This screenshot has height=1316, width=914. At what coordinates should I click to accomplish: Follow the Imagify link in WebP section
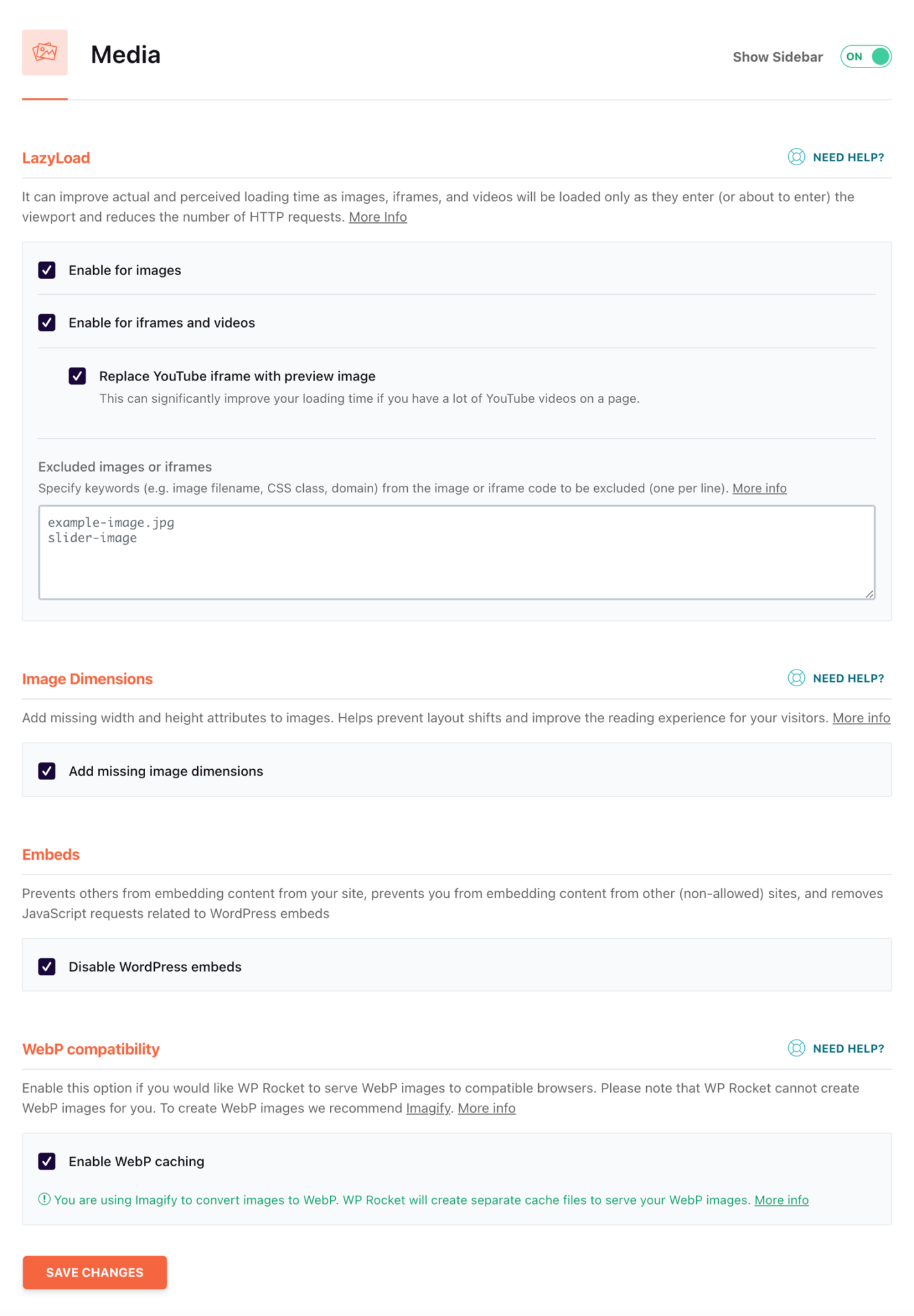click(428, 1108)
